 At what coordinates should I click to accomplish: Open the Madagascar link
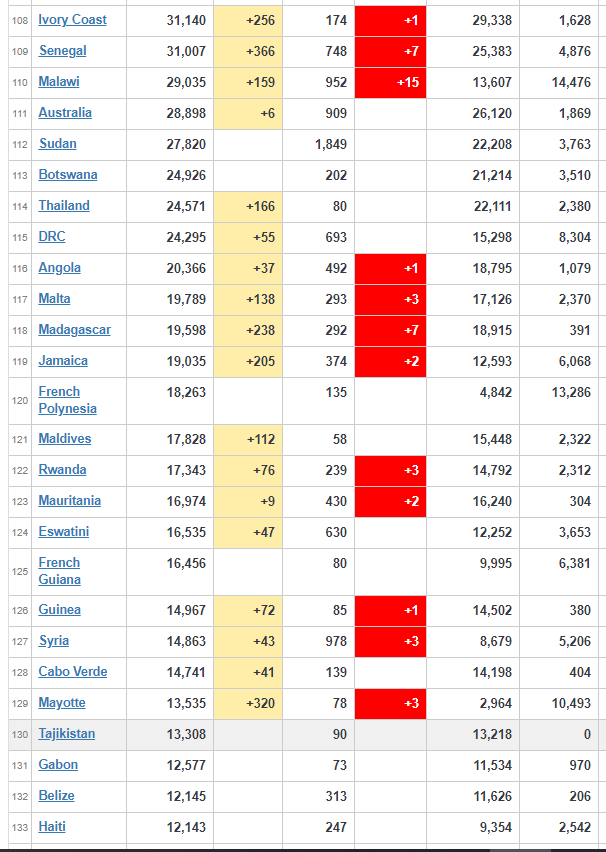(x=74, y=330)
